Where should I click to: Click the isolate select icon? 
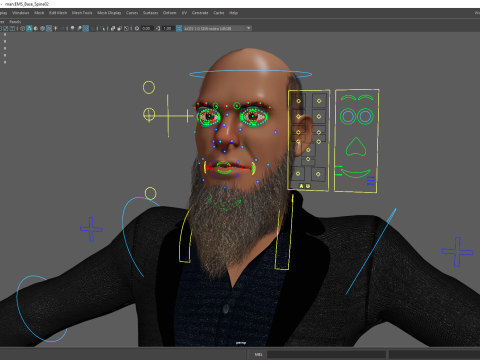(x=102, y=28)
